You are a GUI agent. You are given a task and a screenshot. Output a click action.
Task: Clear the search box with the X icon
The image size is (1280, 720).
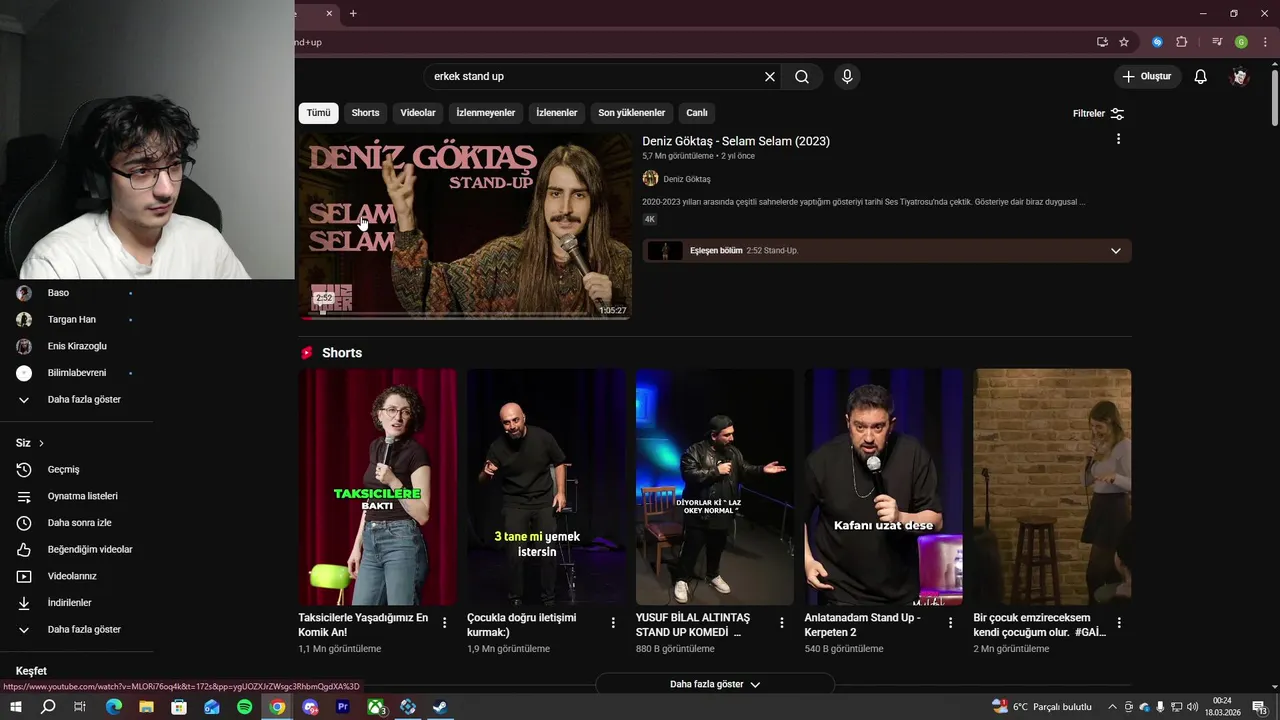770,77
